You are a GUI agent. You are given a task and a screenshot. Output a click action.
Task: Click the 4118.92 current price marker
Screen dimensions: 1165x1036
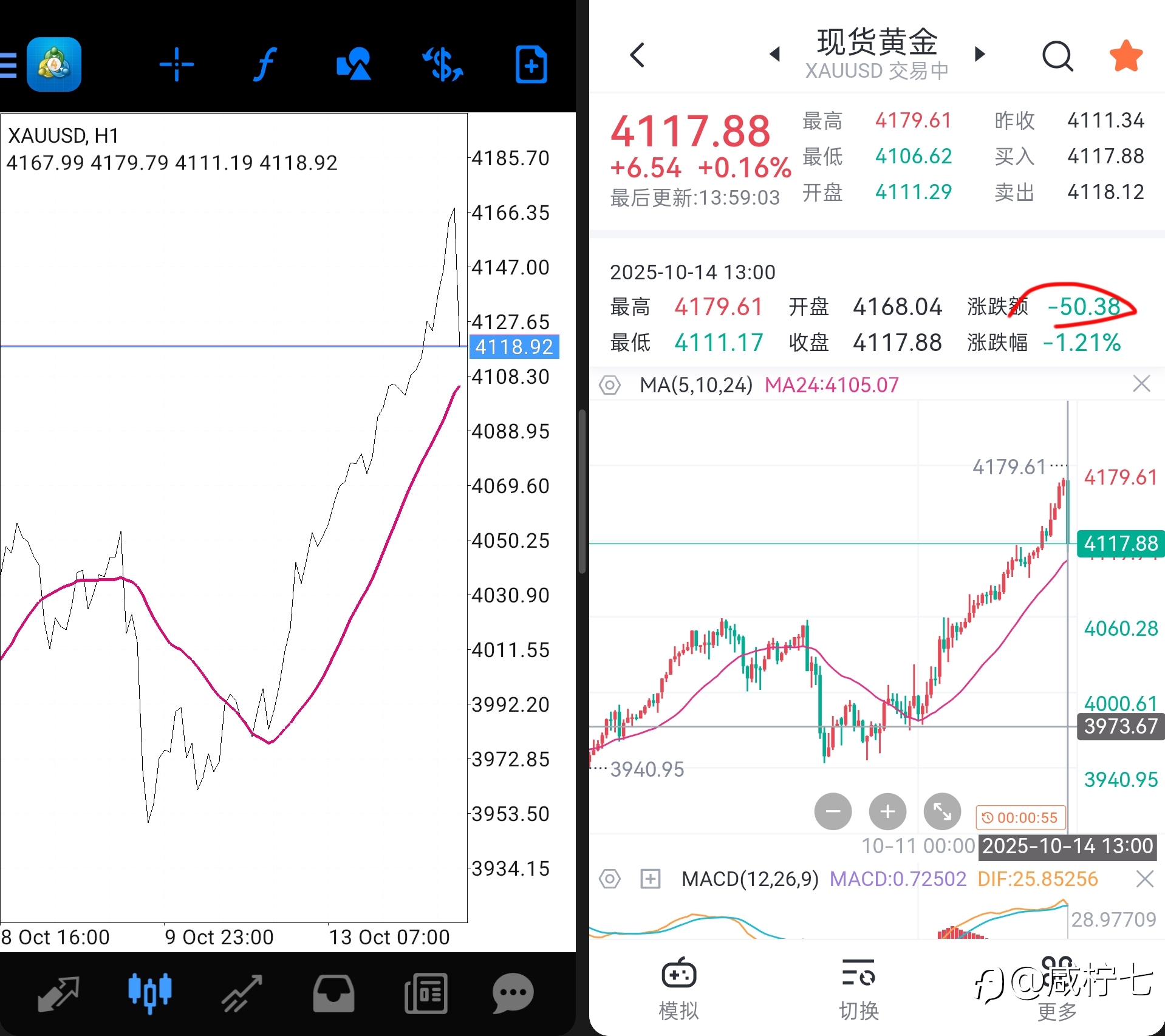click(x=514, y=347)
